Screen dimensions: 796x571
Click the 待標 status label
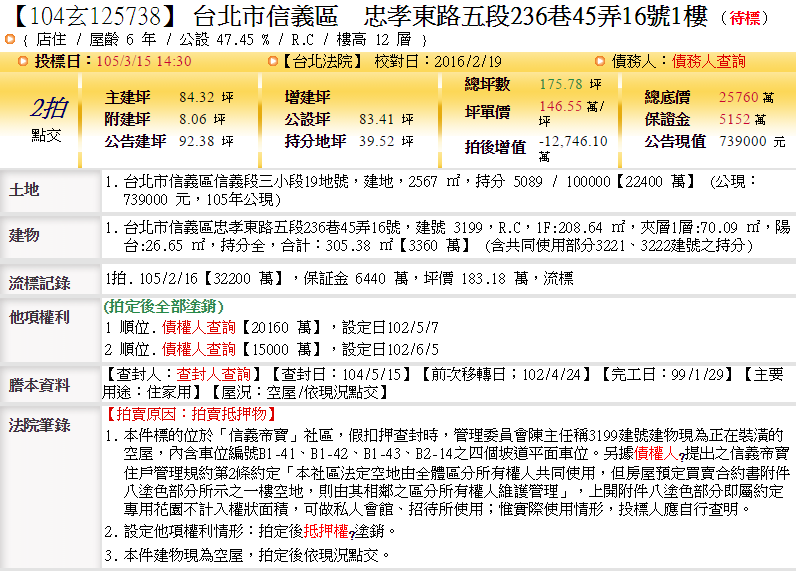(x=745, y=18)
